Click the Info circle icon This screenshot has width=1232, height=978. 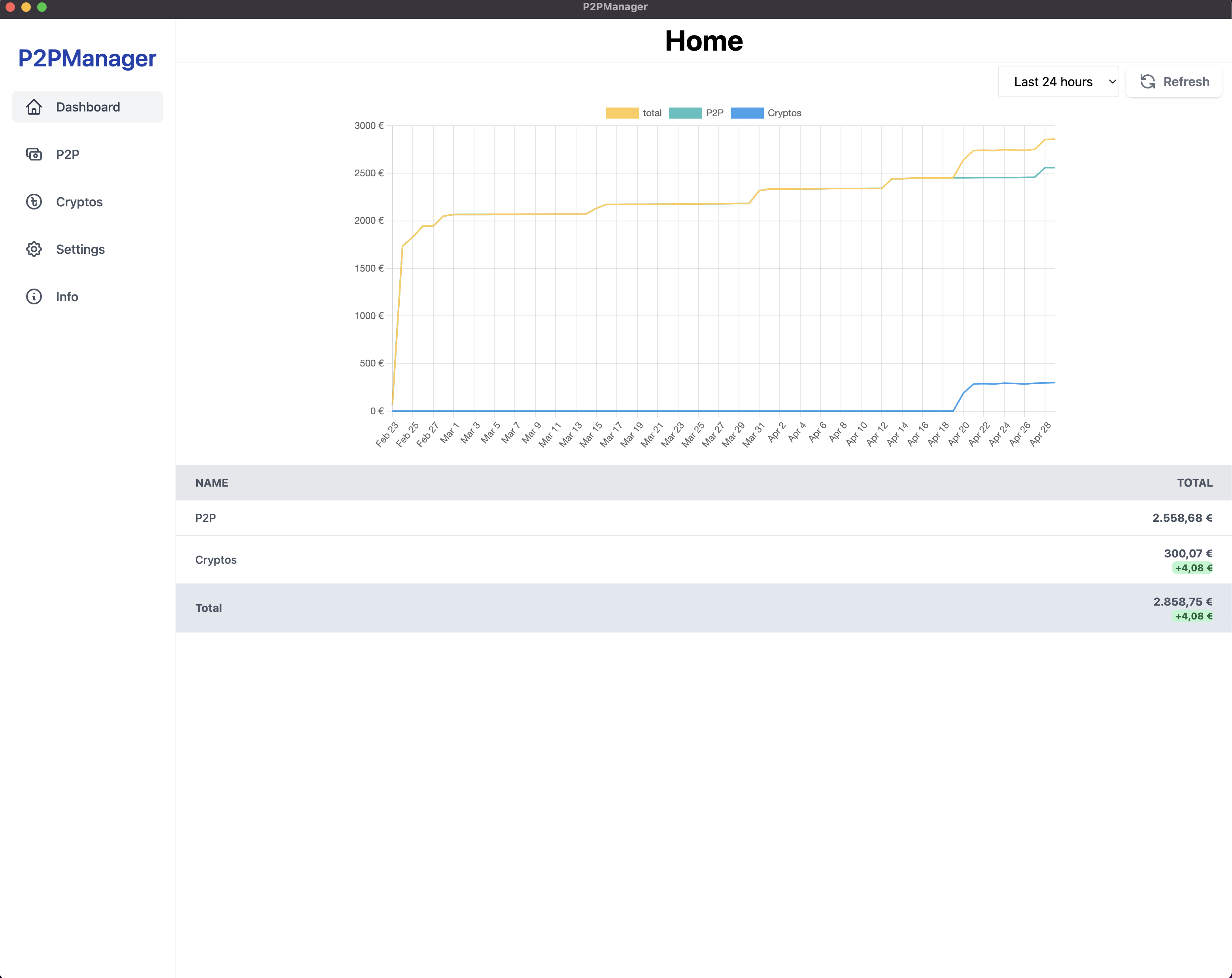point(34,296)
